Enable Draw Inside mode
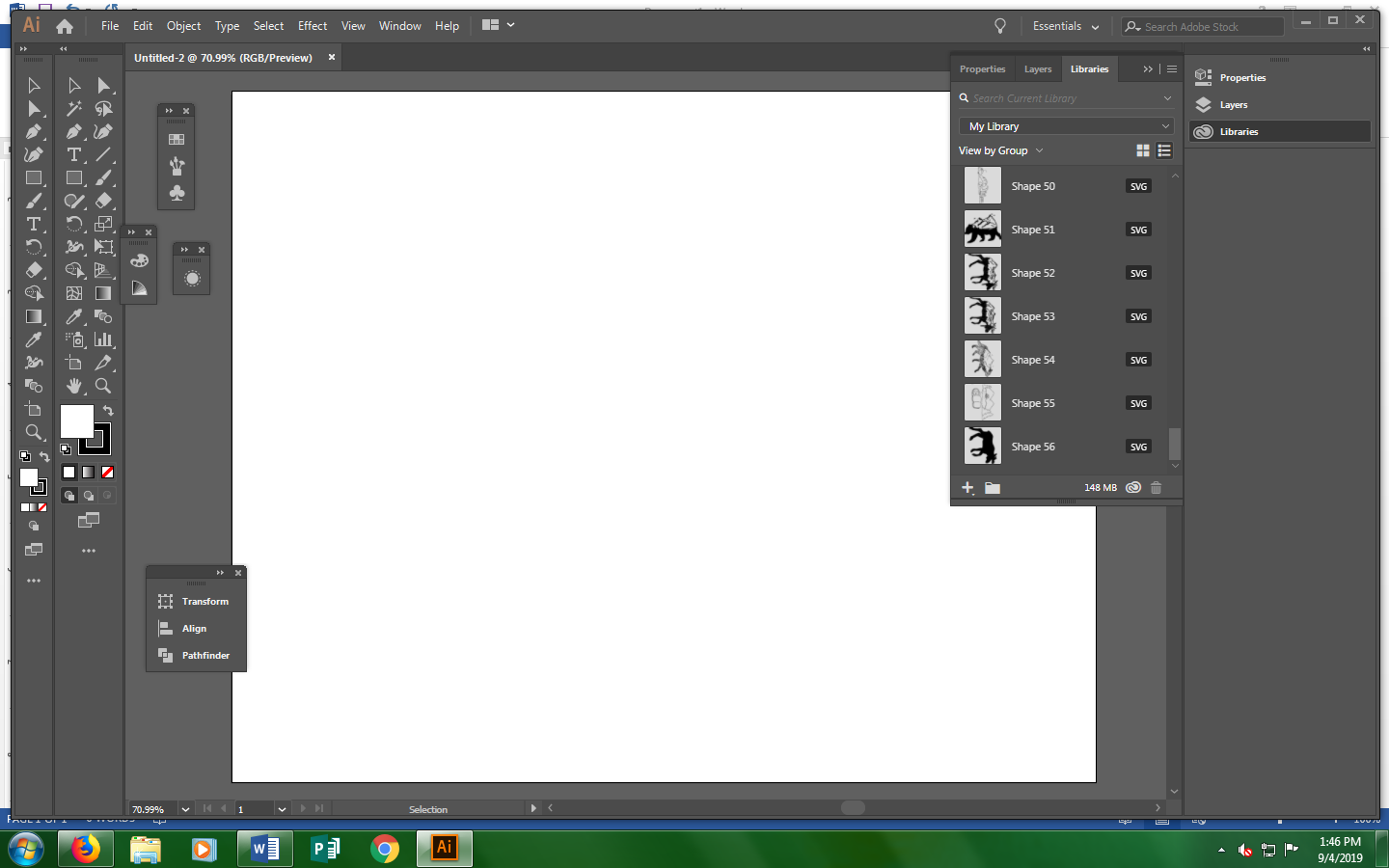 107,496
